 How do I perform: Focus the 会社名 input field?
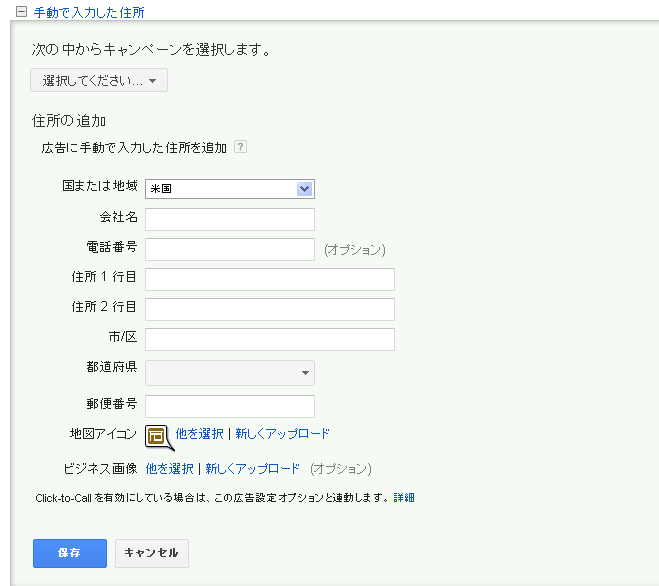230,219
